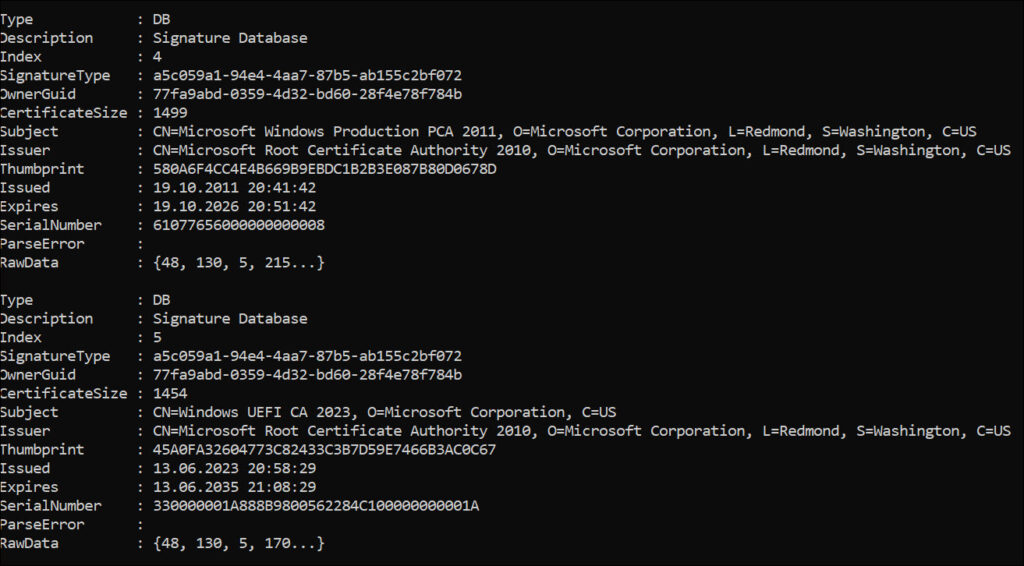Screen dimensions: 1024x566
Task: Click the second entry's Signature Database description
Action: pos(230,319)
